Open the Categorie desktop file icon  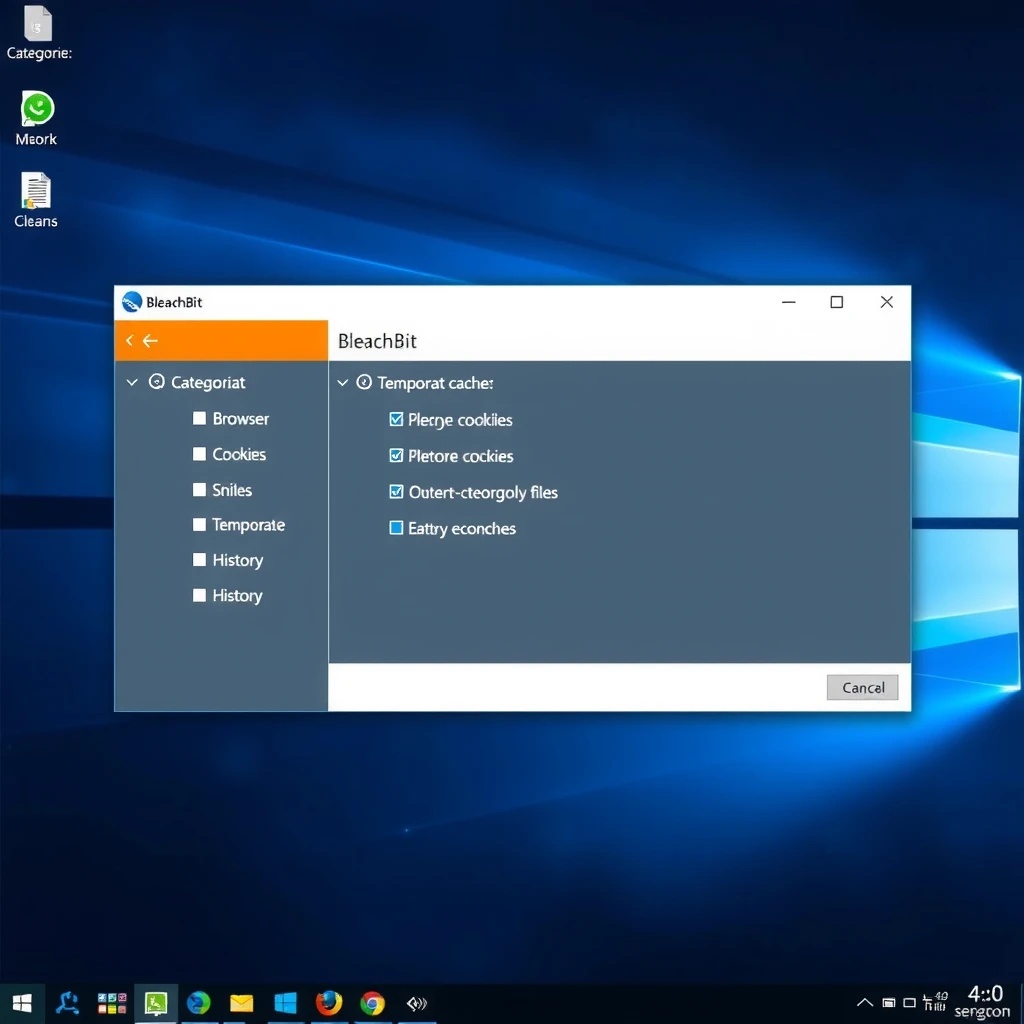click(38, 23)
